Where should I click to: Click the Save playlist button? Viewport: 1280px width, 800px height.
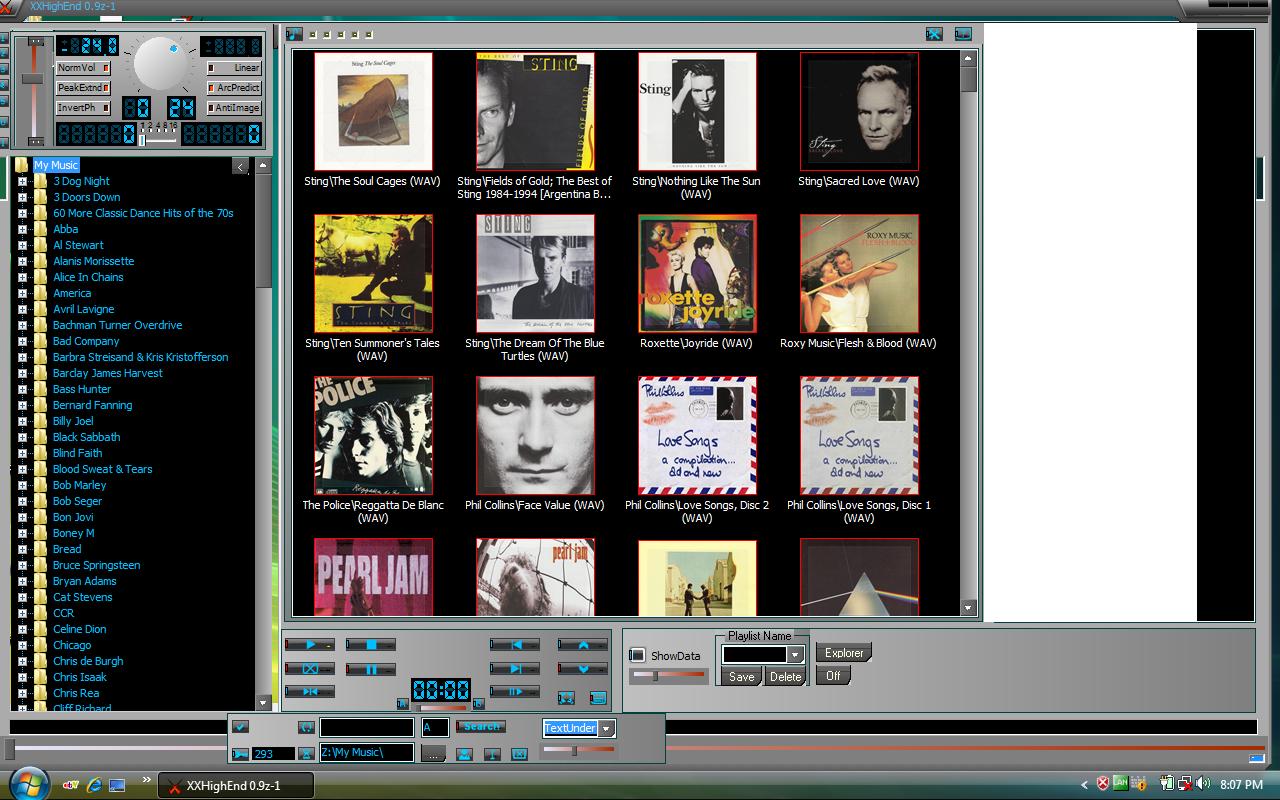(742, 677)
